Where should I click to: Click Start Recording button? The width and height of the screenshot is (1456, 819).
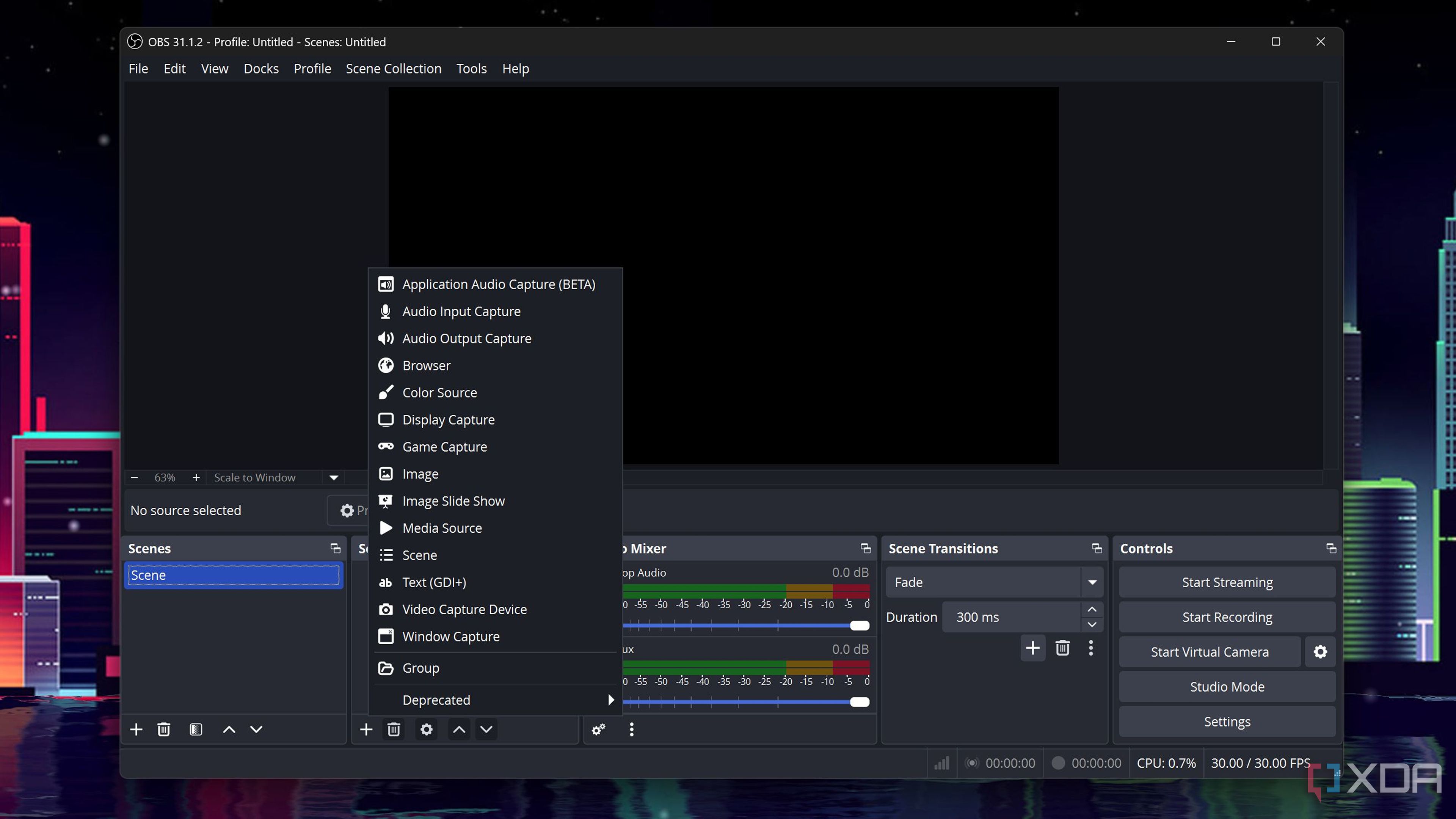click(1227, 617)
